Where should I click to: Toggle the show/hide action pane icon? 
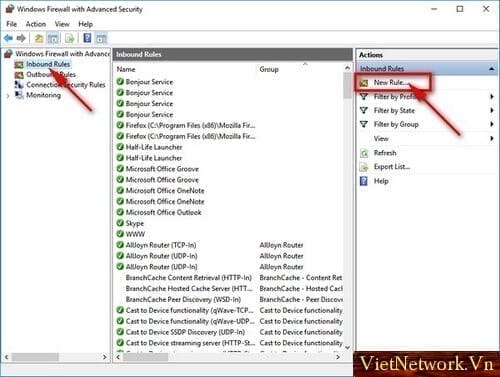click(x=101, y=38)
